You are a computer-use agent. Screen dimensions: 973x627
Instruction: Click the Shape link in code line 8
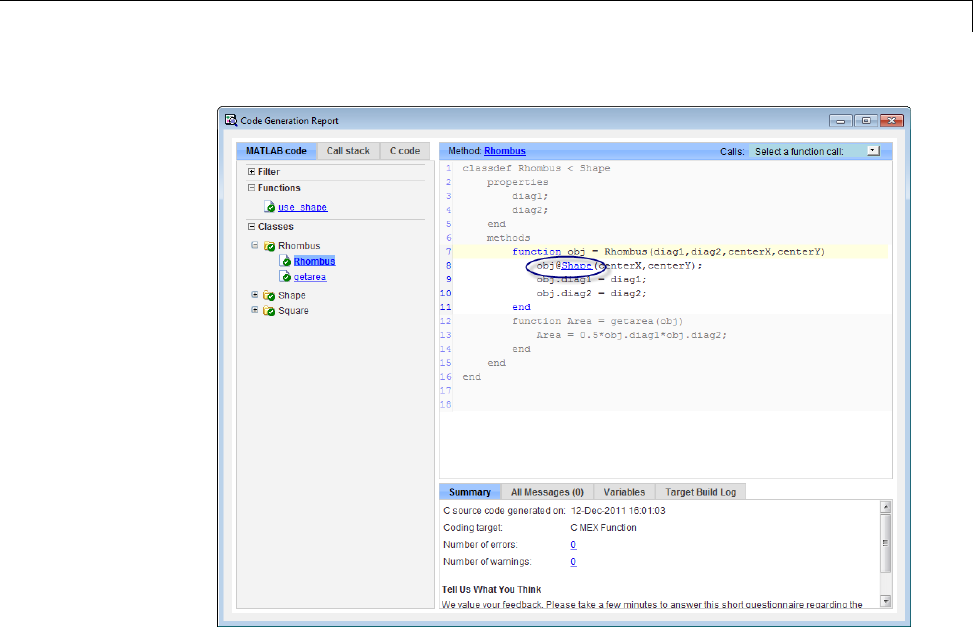coord(576,266)
